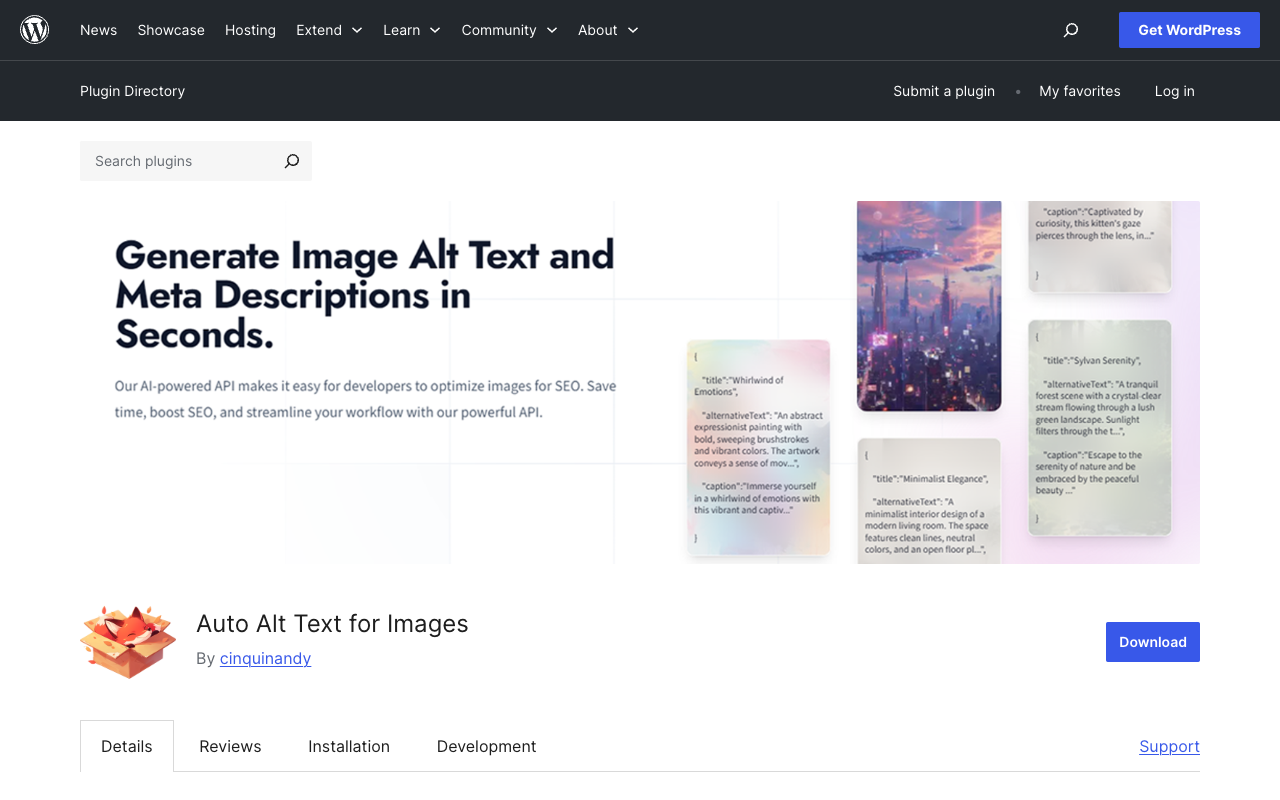The height and width of the screenshot is (800, 1280).
Task: Click the Log in link
Action: point(1175,91)
